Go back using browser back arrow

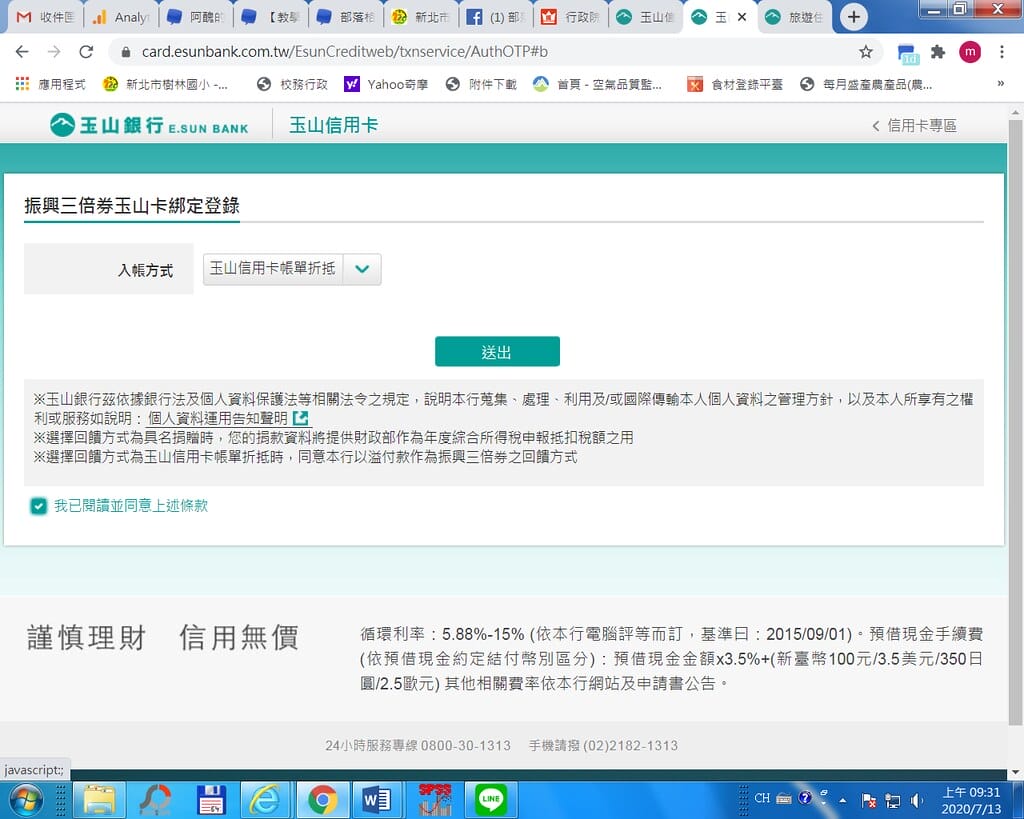point(22,52)
